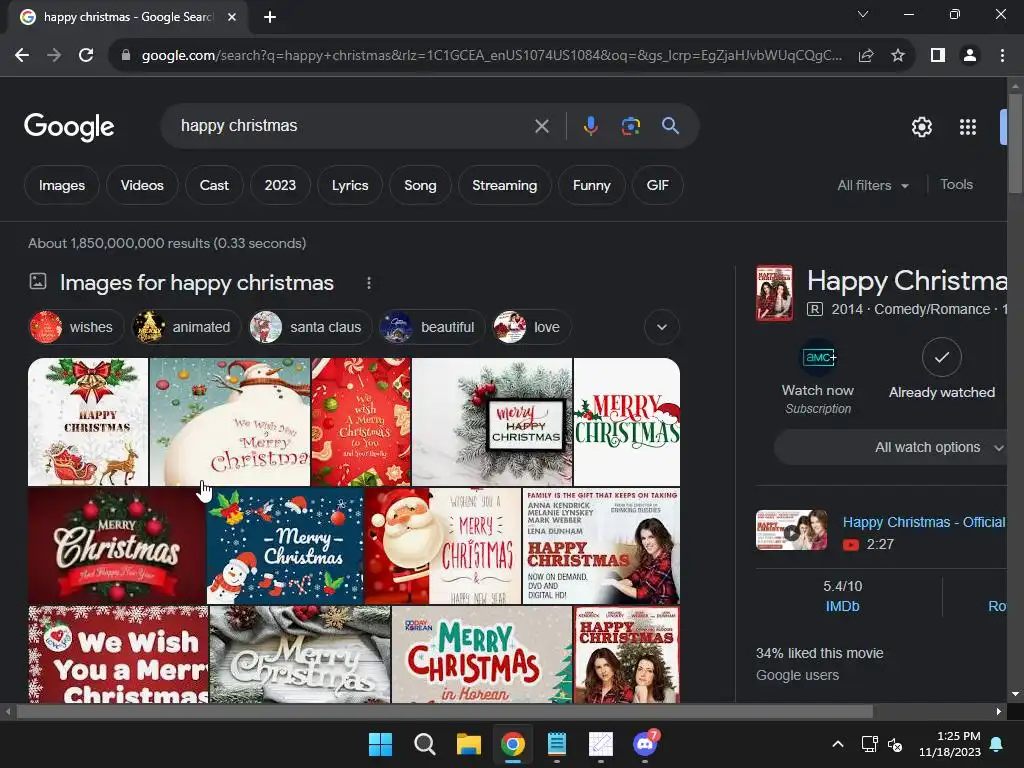This screenshot has width=1024, height=768.
Task: Open Images for happy christmas heading
Action: (x=197, y=283)
